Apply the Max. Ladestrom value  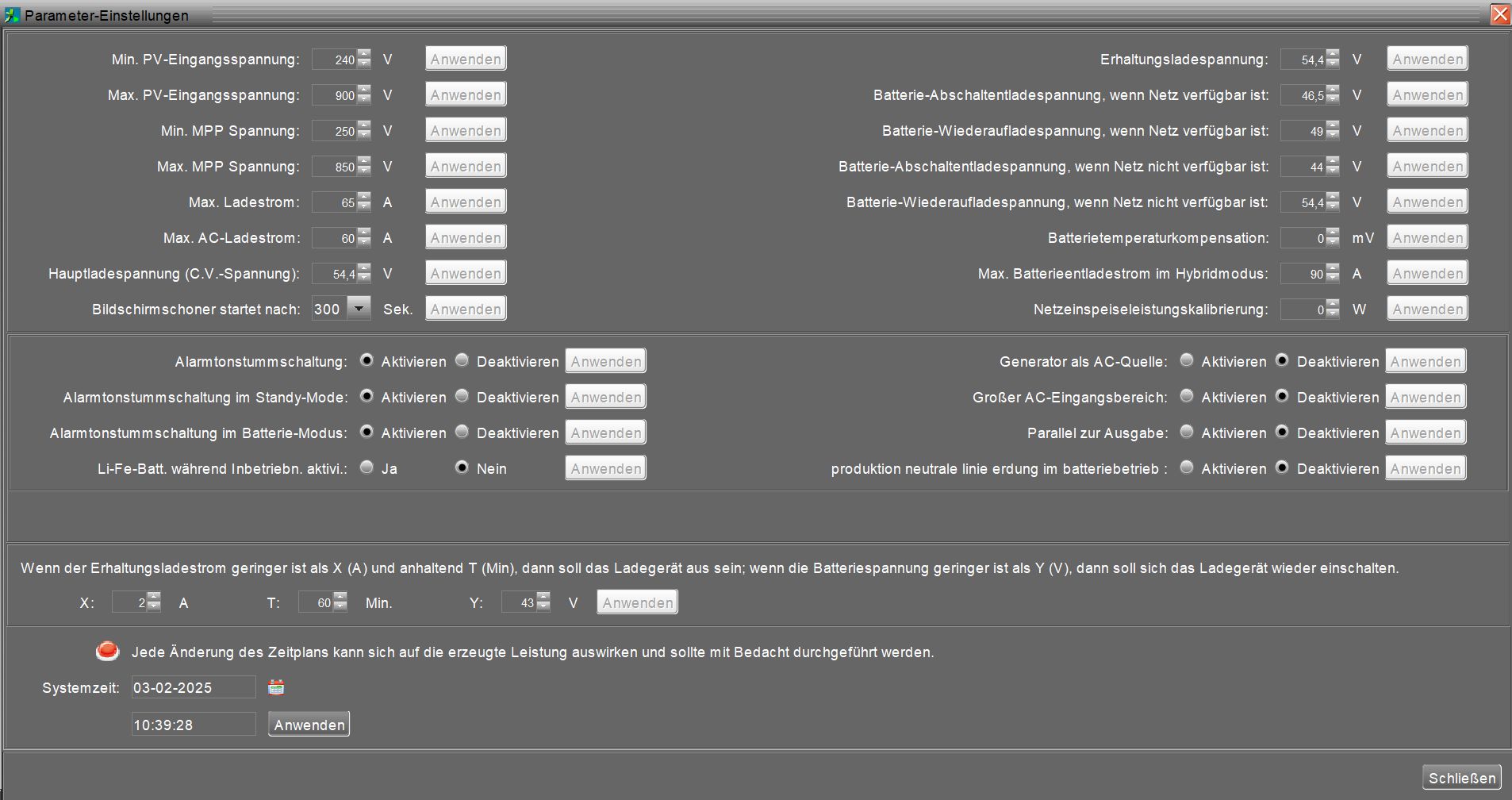click(x=466, y=202)
